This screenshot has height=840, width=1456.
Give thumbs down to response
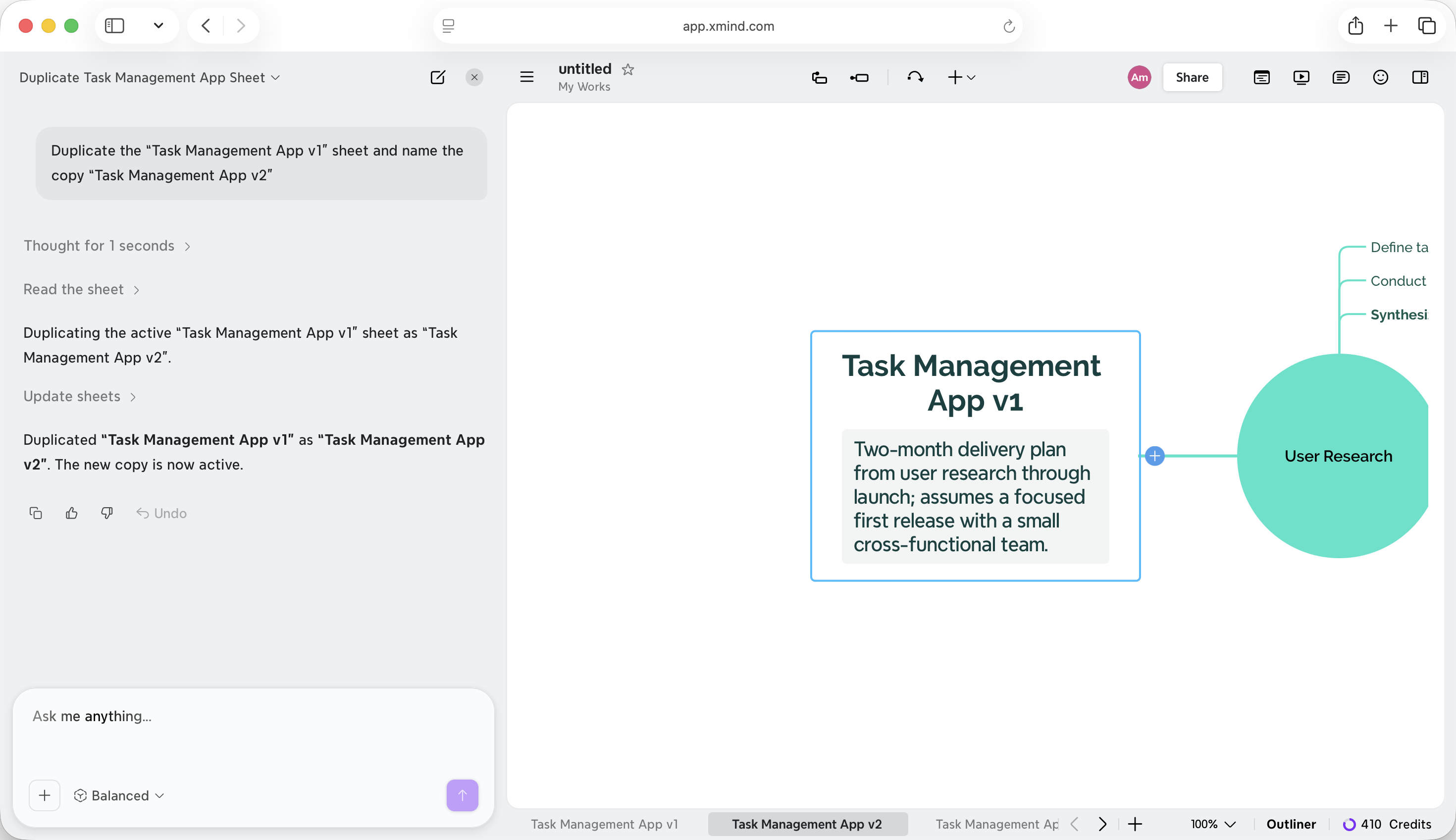(x=106, y=513)
